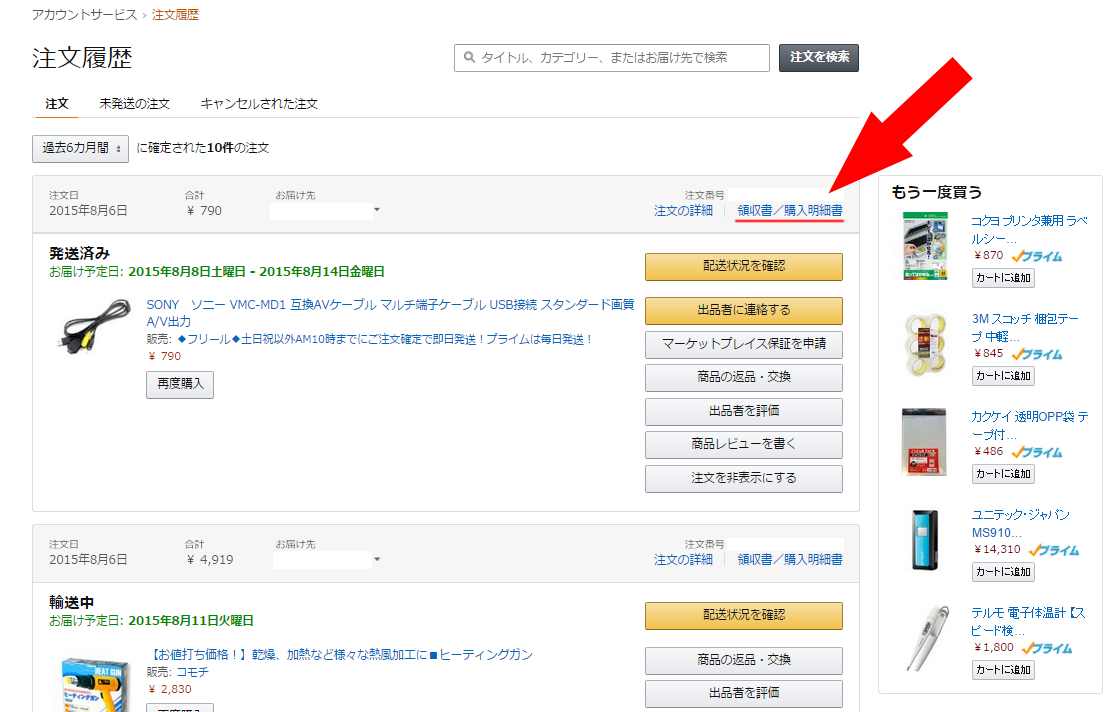Screen dimensions: 1113x712
Task: Switch to the 未発送の注文 tab
Action: coord(135,104)
